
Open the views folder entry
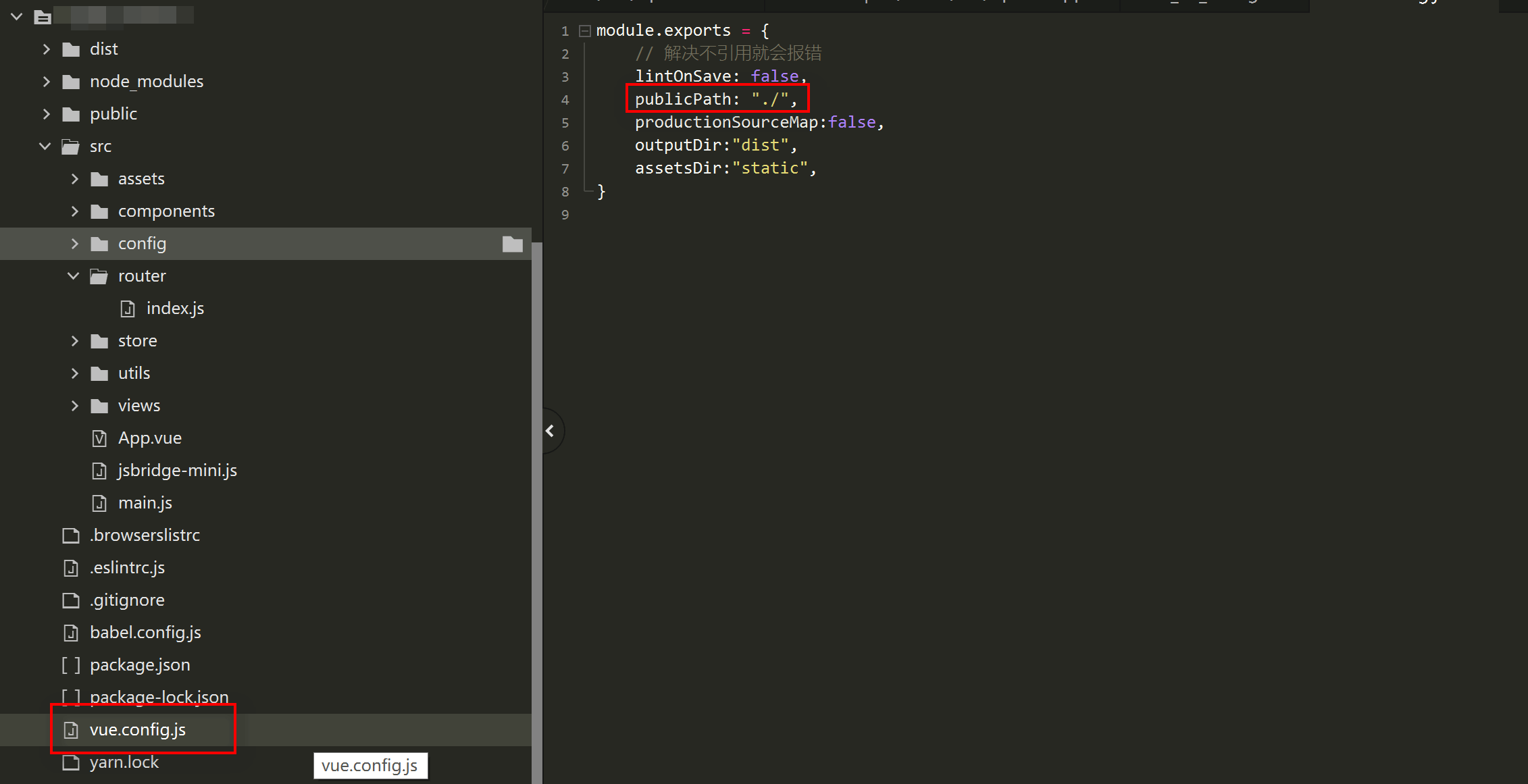coord(138,405)
